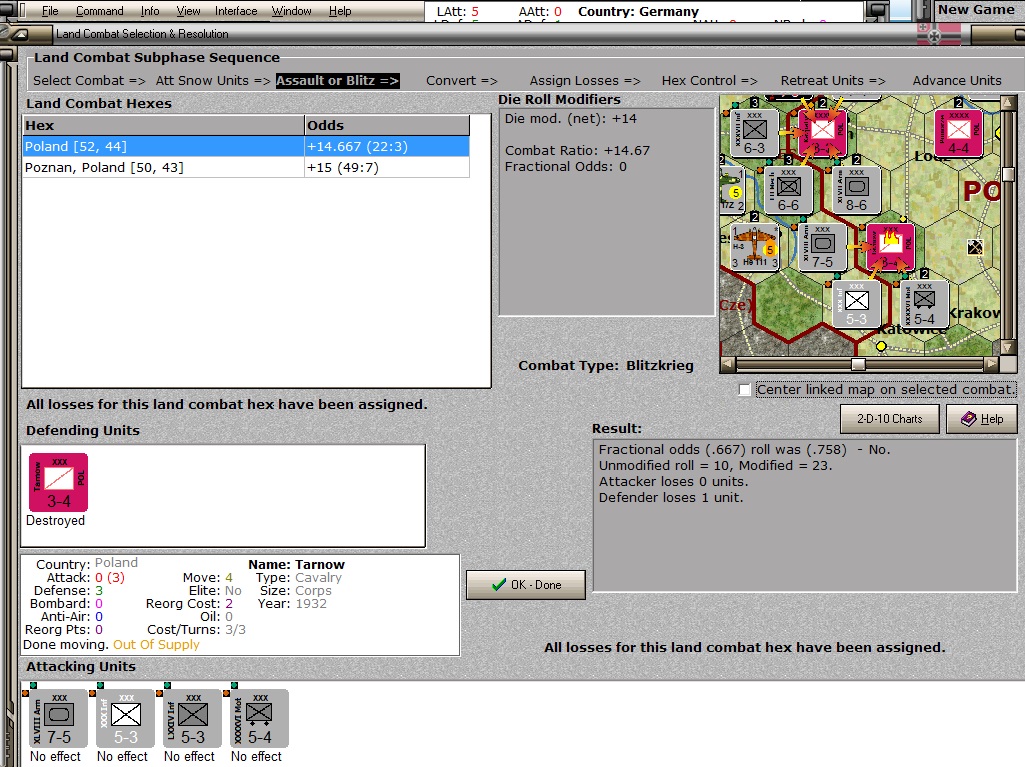This screenshot has width=1025, height=767.
Task: Confirm with the OK - Done button
Action: [x=526, y=585]
